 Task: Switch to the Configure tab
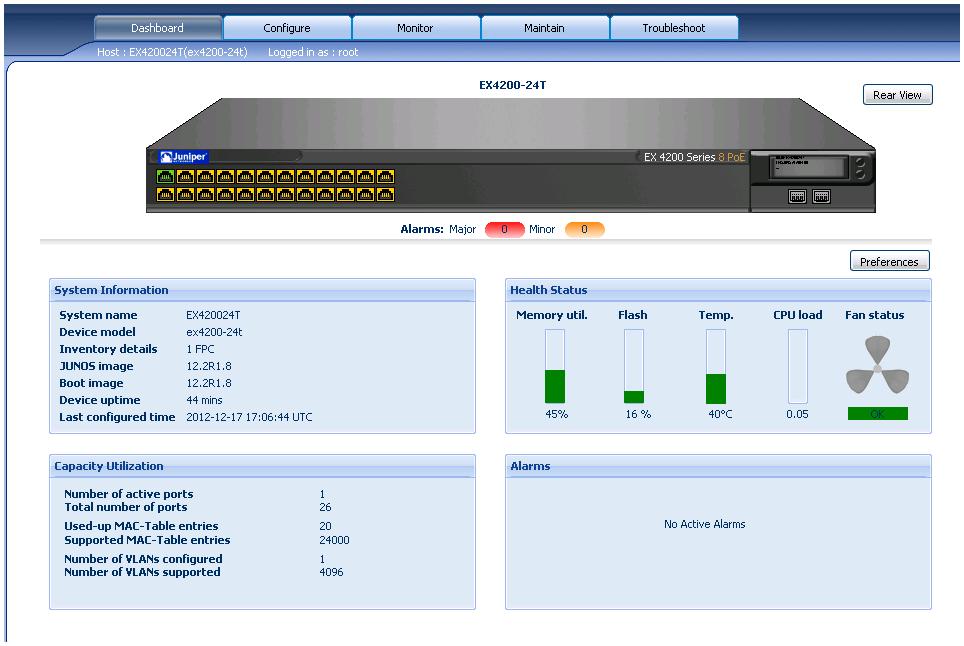click(287, 27)
